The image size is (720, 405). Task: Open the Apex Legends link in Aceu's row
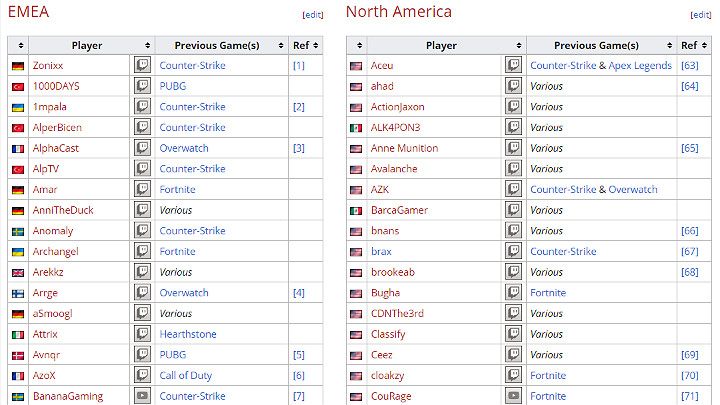click(x=639, y=66)
